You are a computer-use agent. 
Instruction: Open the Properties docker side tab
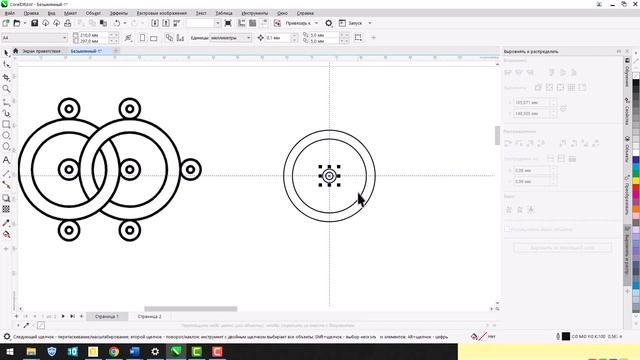tap(627, 111)
